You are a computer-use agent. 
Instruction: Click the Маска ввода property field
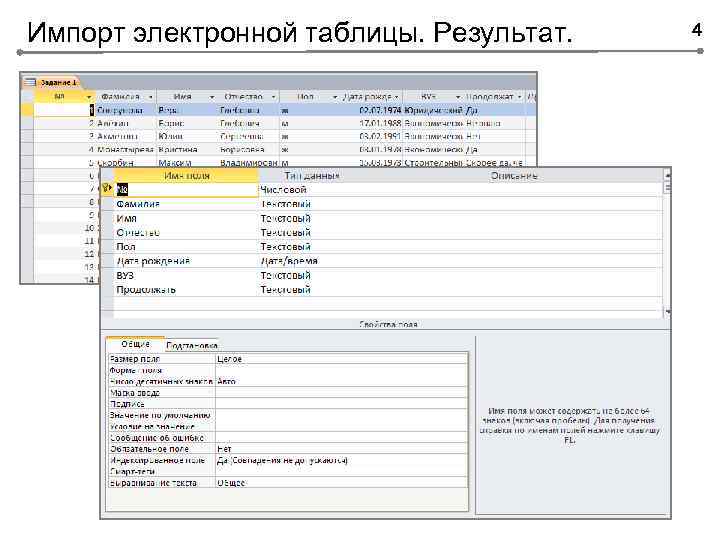342,393
